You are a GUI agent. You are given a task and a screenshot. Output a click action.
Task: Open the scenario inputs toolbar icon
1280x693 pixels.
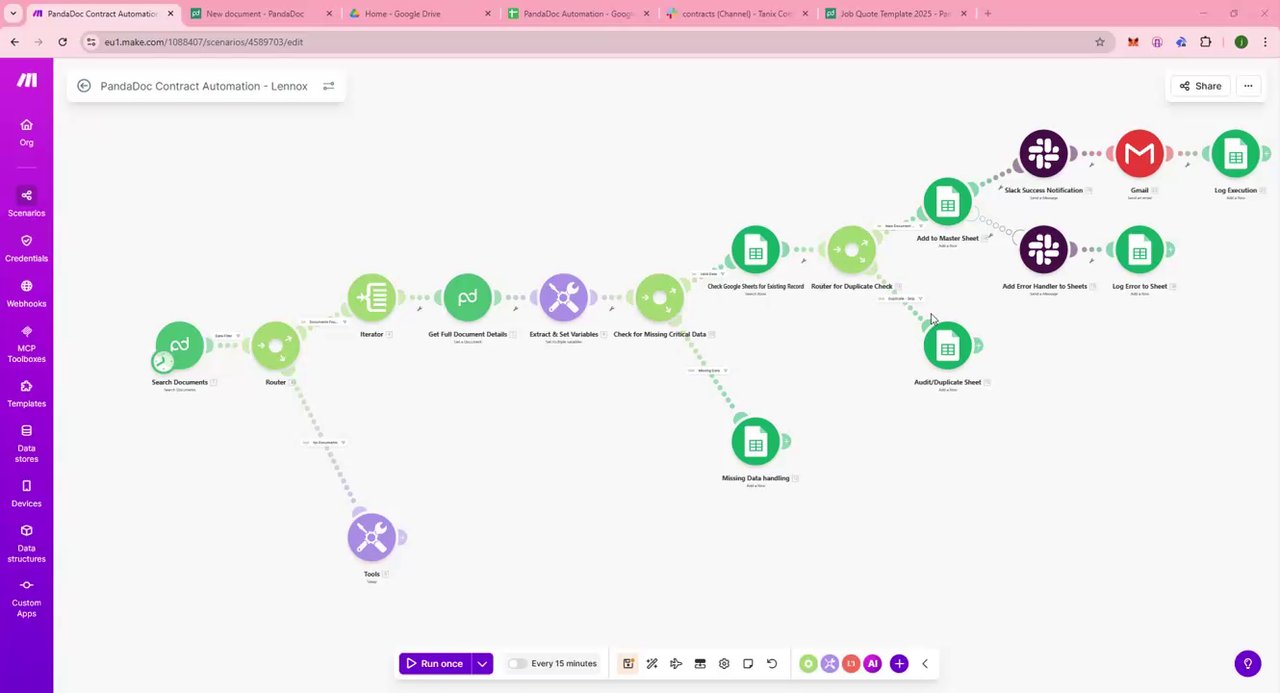[x=700, y=664]
